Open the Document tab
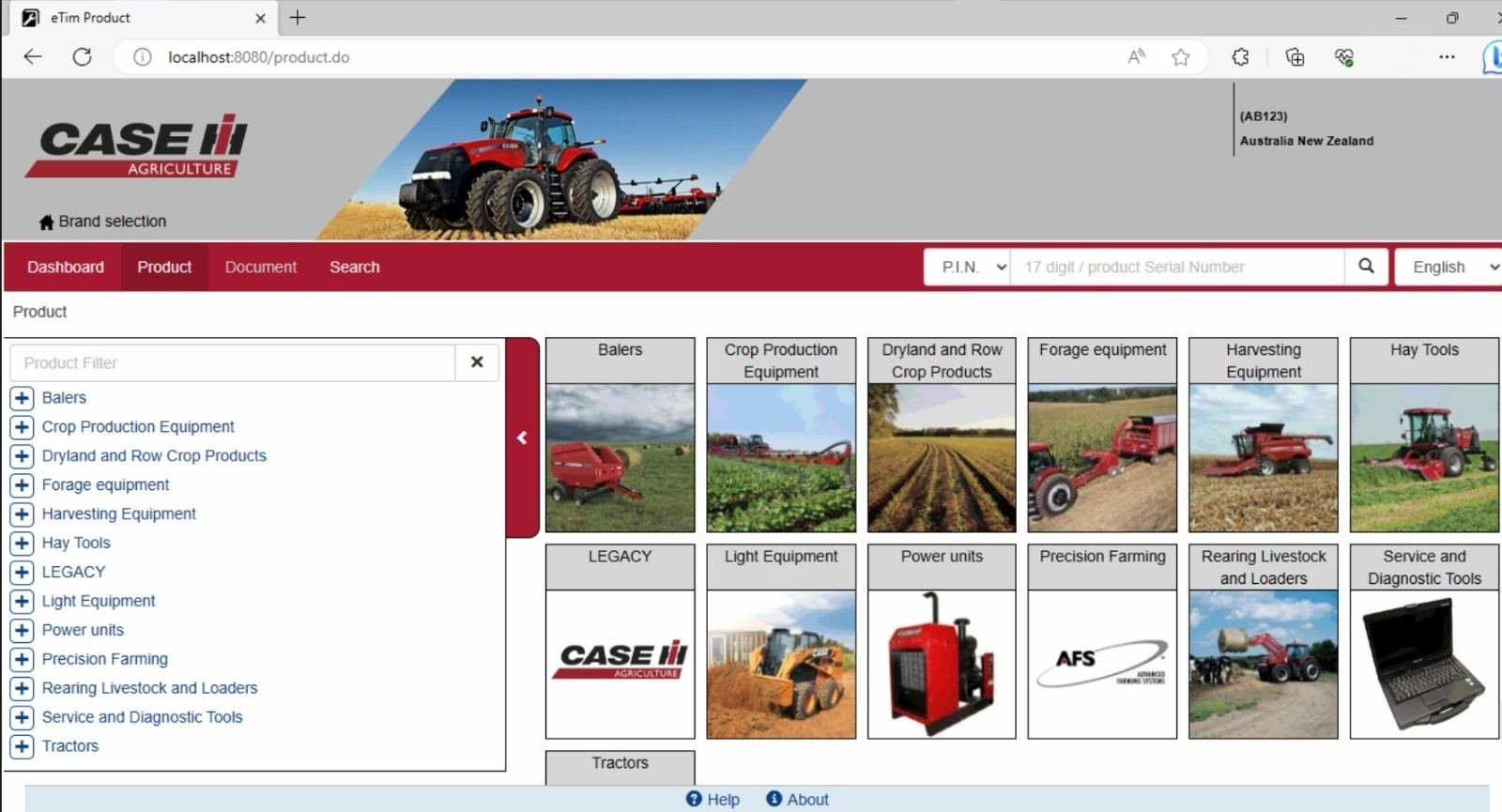The width and height of the screenshot is (1502, 812). point(261,267)
